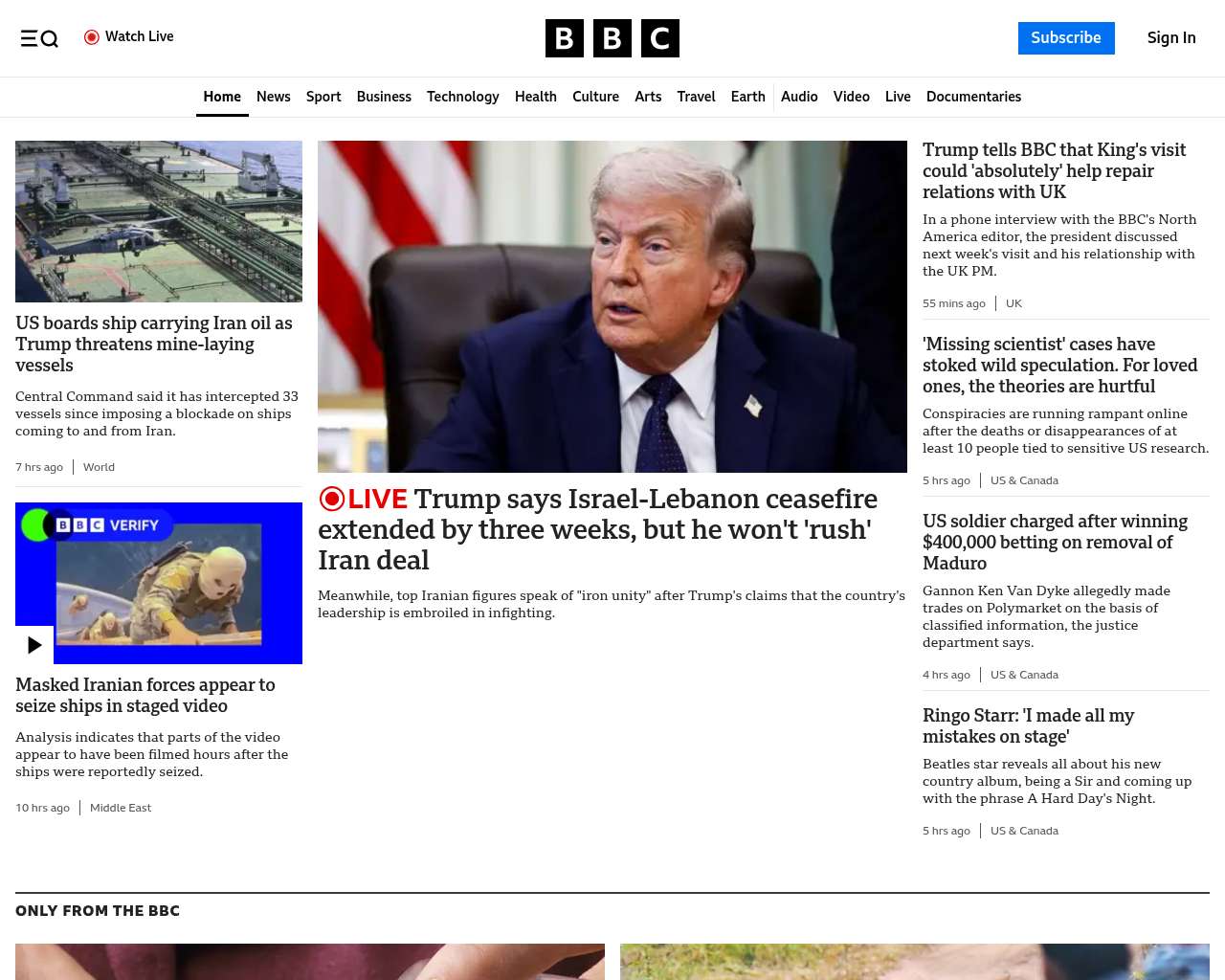The height and width of the screenshot is (980, 1225).
Task: Play the BBC Verify staged video
Action: [34, 645]
